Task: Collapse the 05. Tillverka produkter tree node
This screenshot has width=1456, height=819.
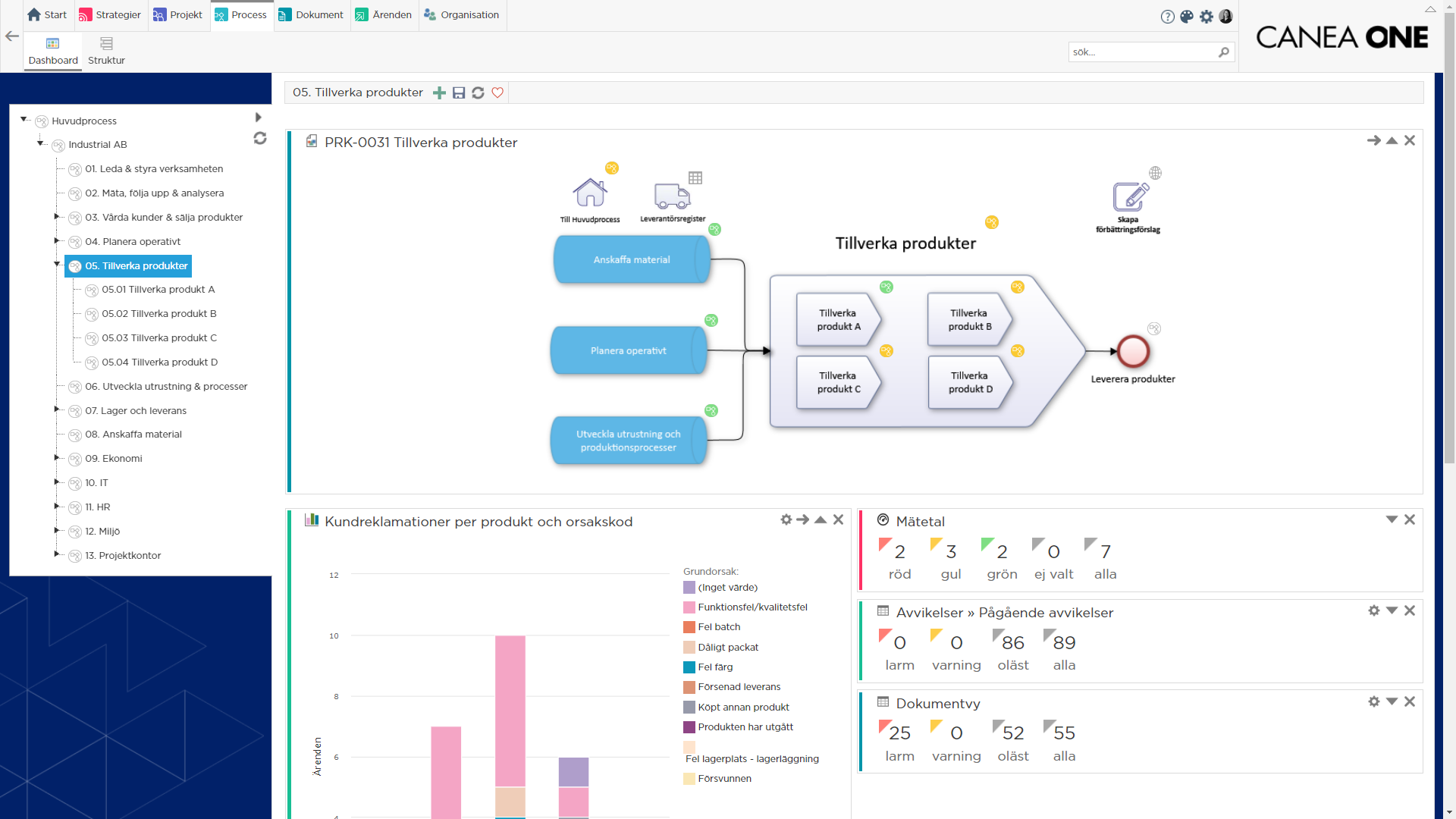Action: click(x=57, y=264)
